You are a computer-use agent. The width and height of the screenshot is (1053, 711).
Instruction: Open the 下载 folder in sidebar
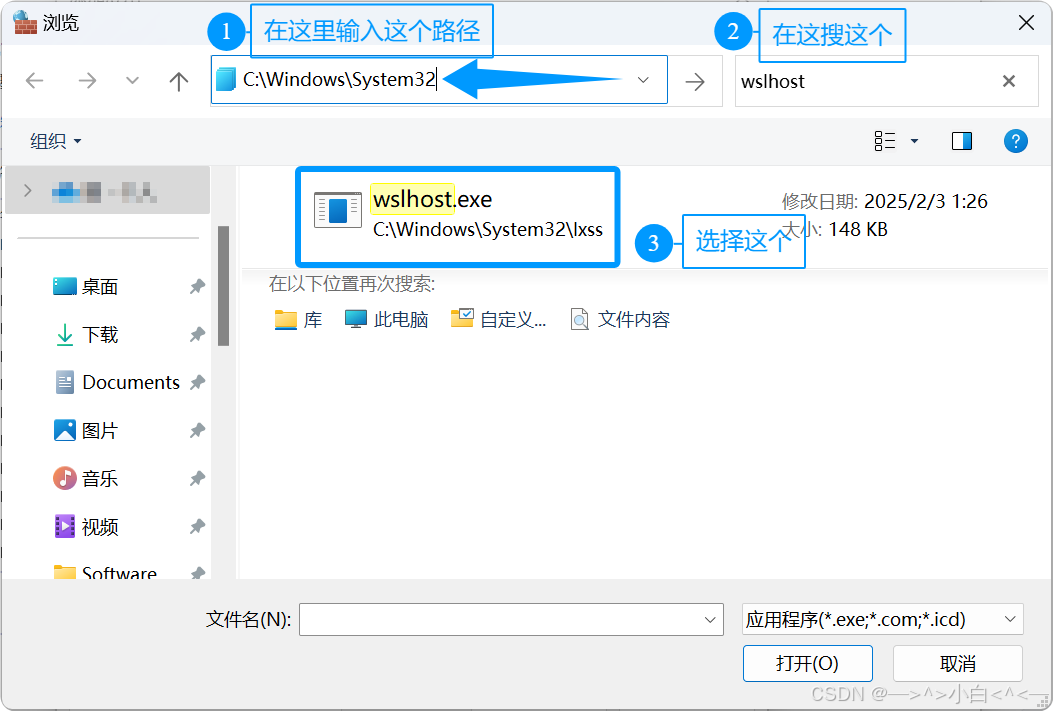pos(99,334)
